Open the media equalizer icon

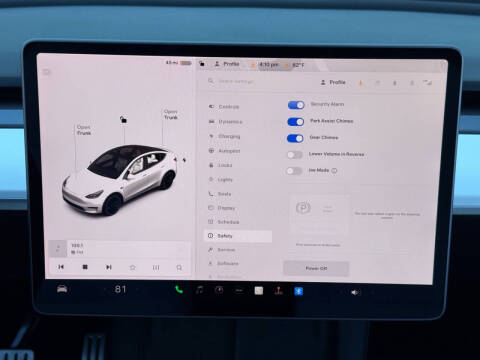[156, 267]
